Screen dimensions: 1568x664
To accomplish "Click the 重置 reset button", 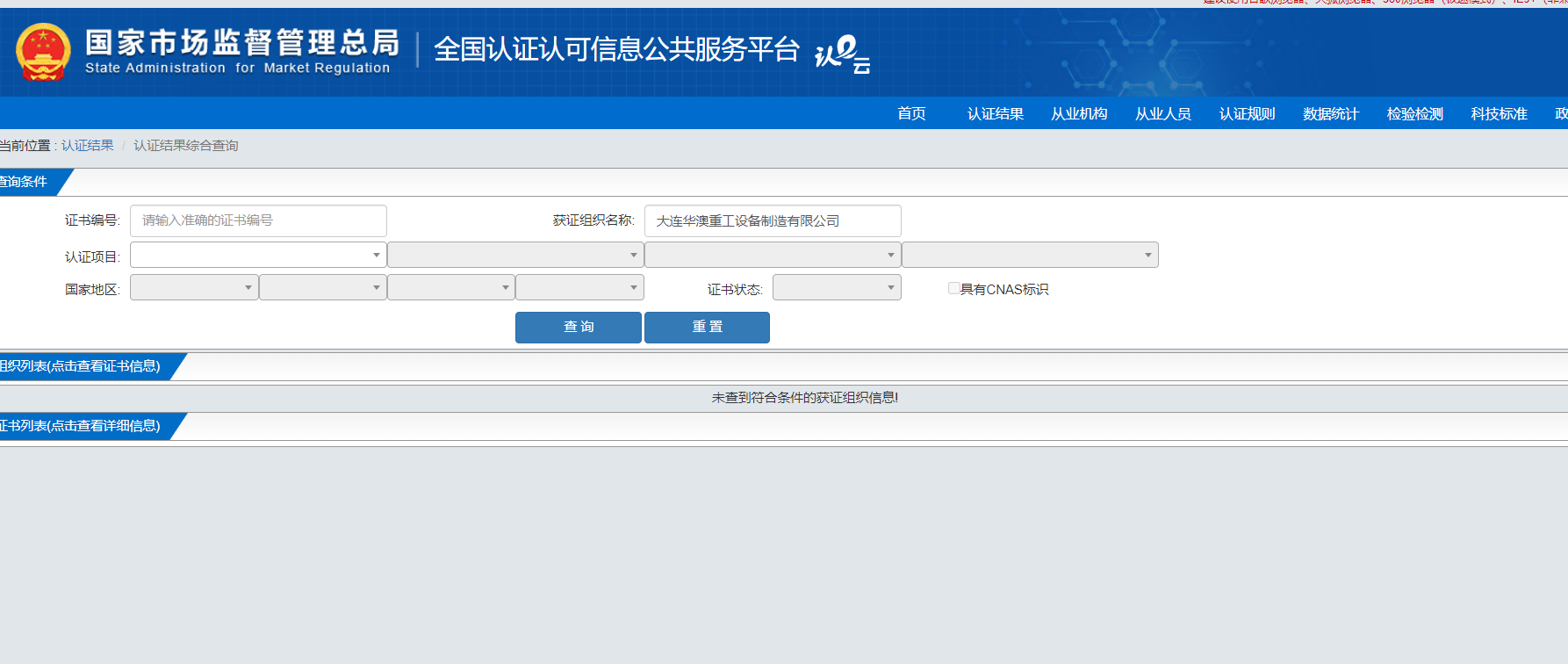I will [x=707, y=327].
